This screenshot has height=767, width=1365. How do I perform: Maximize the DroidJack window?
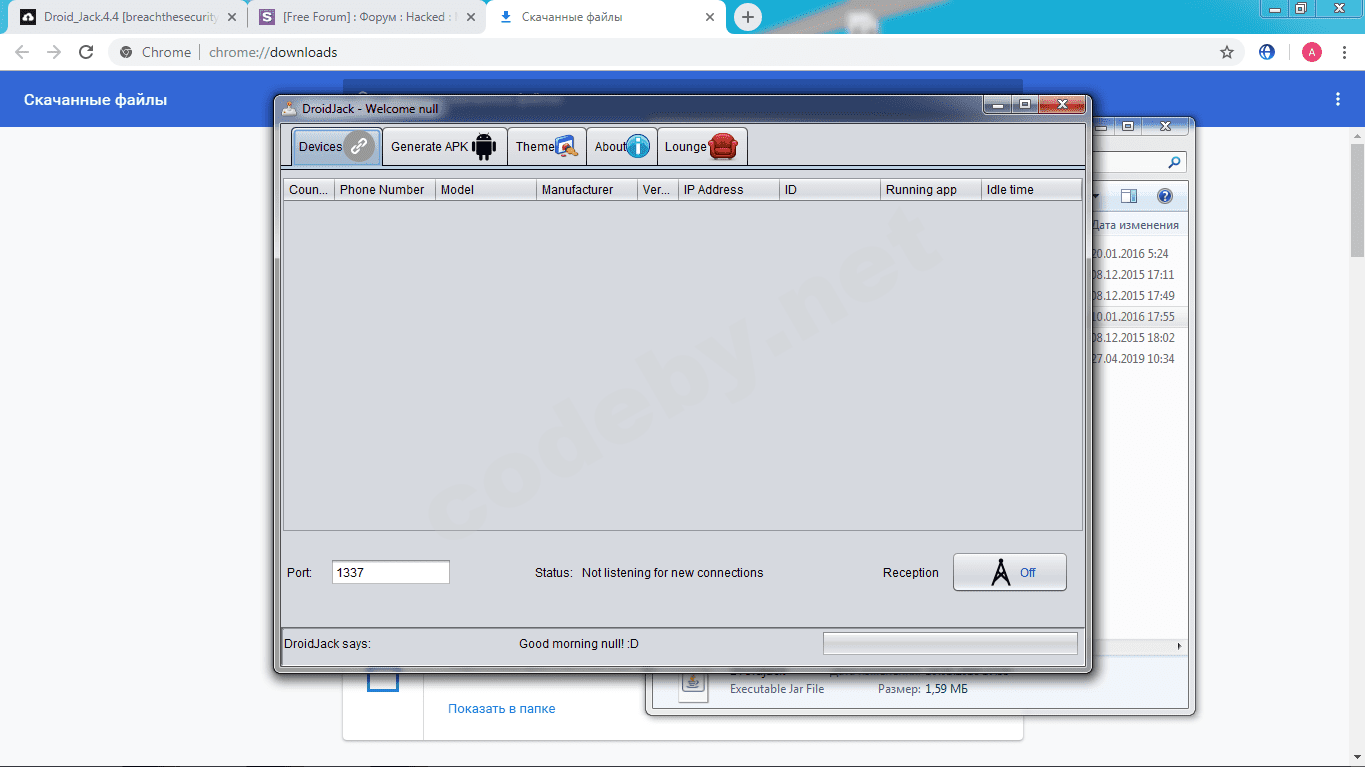pyautogui.click(x=1024, y=104)
